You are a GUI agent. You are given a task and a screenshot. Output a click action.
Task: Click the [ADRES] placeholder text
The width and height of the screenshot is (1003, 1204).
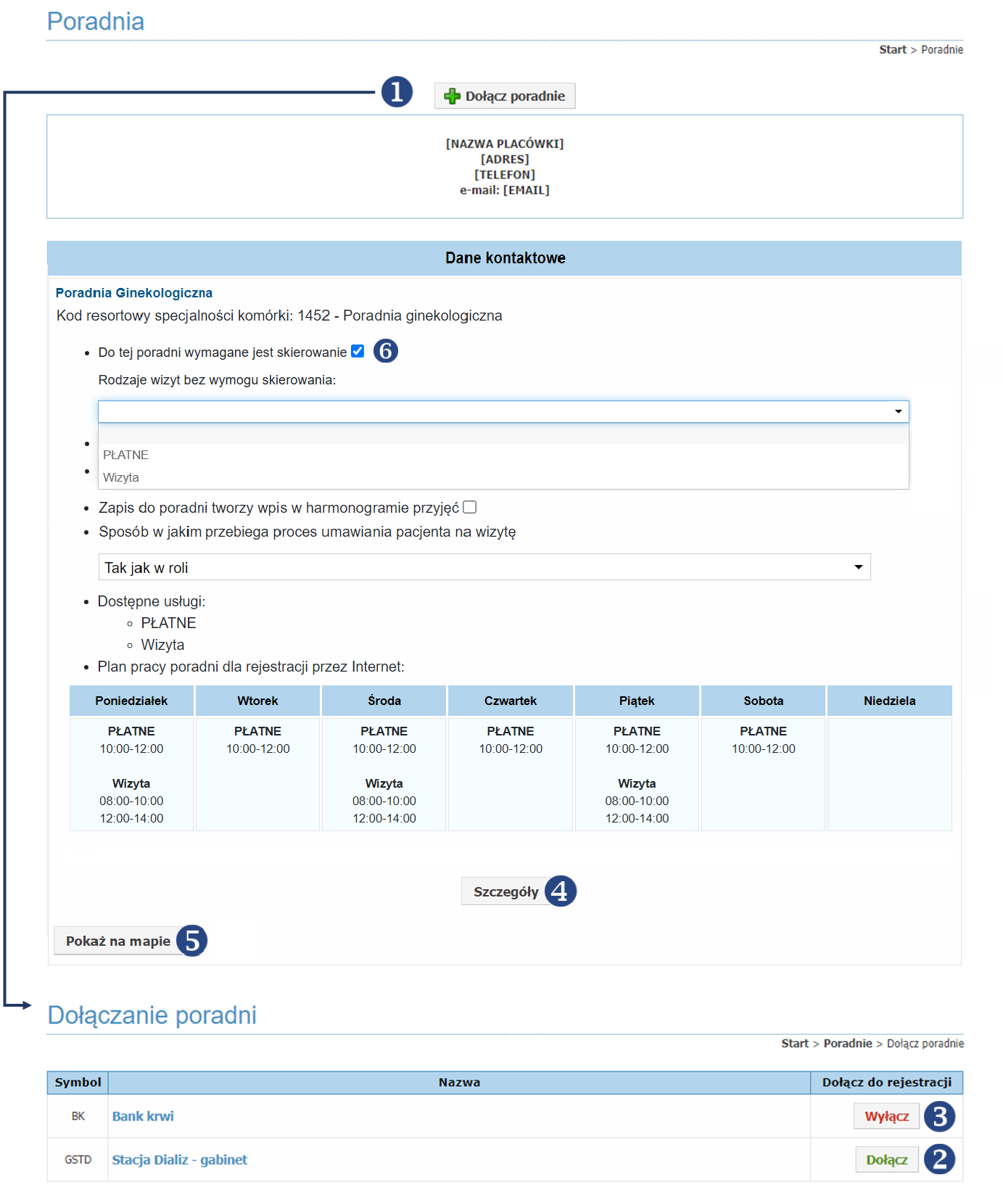(x=505, y=159)
